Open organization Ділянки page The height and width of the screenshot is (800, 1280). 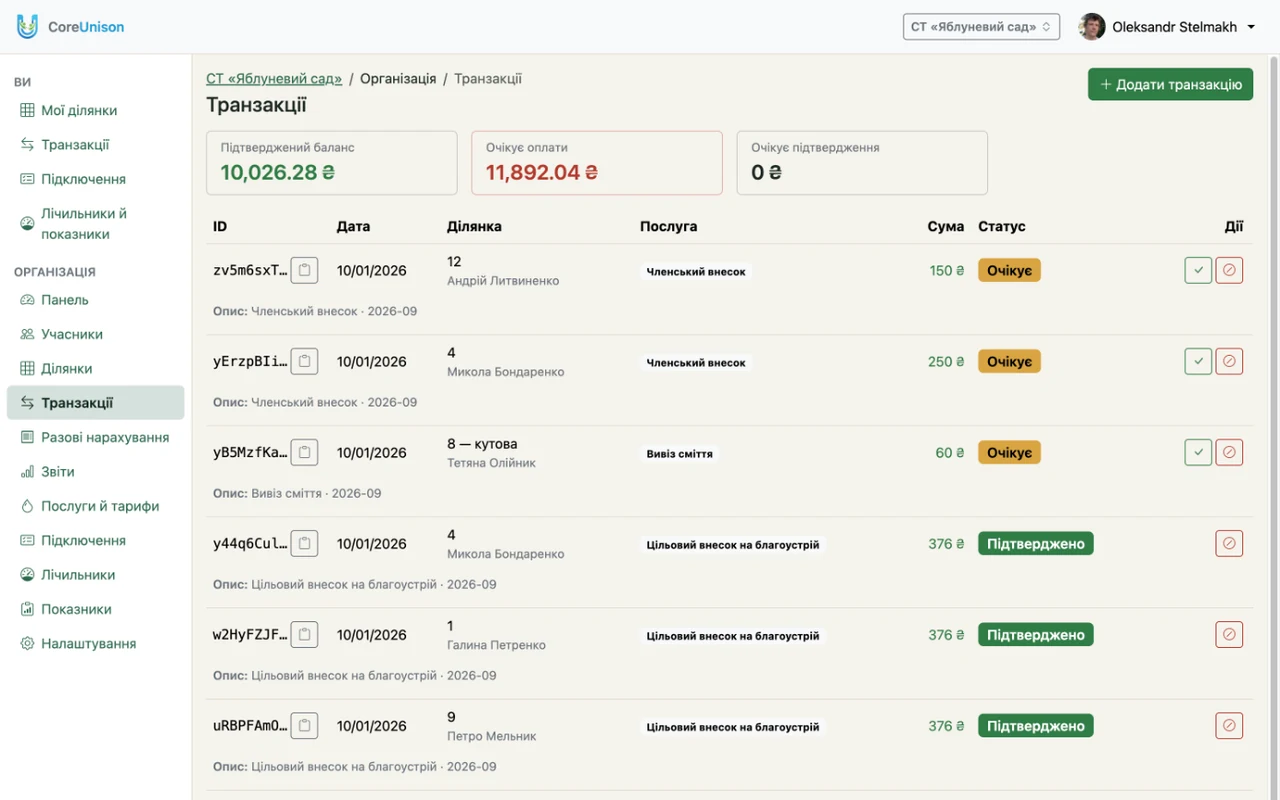click(96, 369)
